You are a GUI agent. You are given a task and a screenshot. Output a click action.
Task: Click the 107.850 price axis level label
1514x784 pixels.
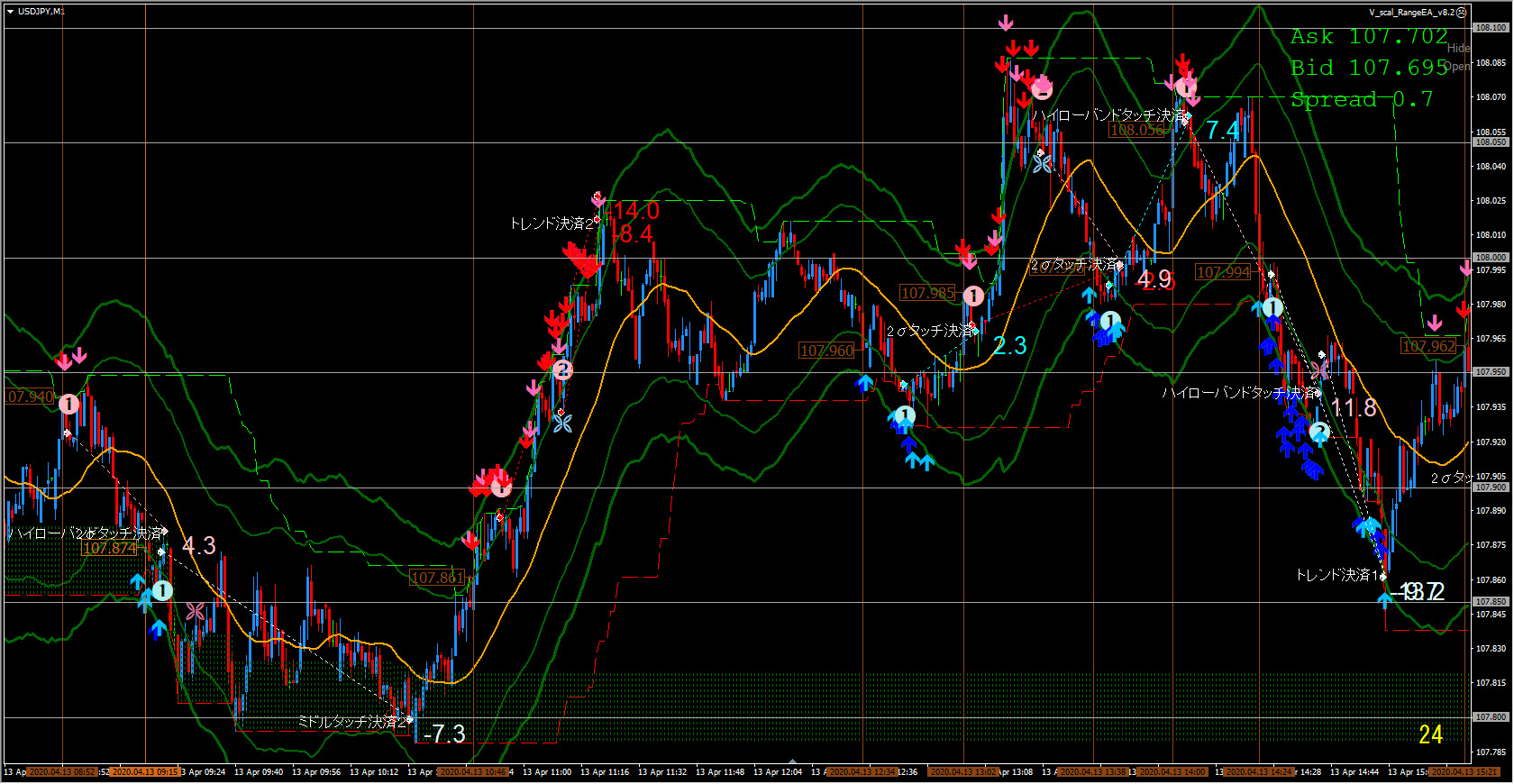tap(1491, 602)
